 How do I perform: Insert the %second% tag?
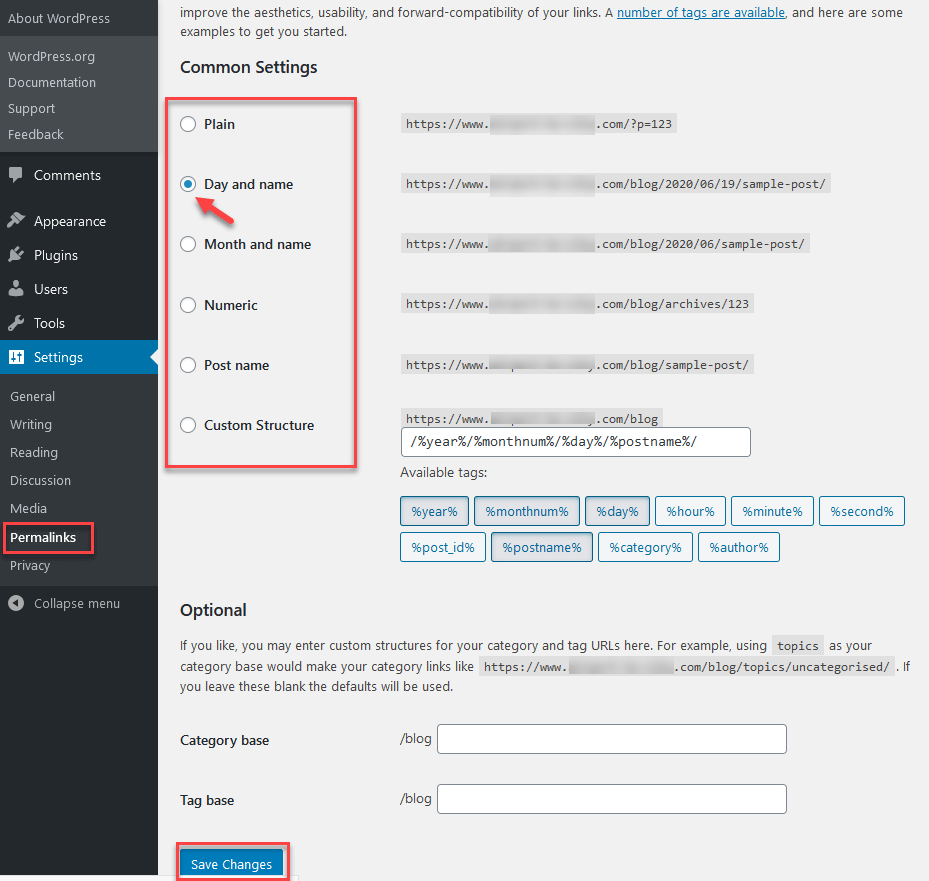[x=862, y=511]
